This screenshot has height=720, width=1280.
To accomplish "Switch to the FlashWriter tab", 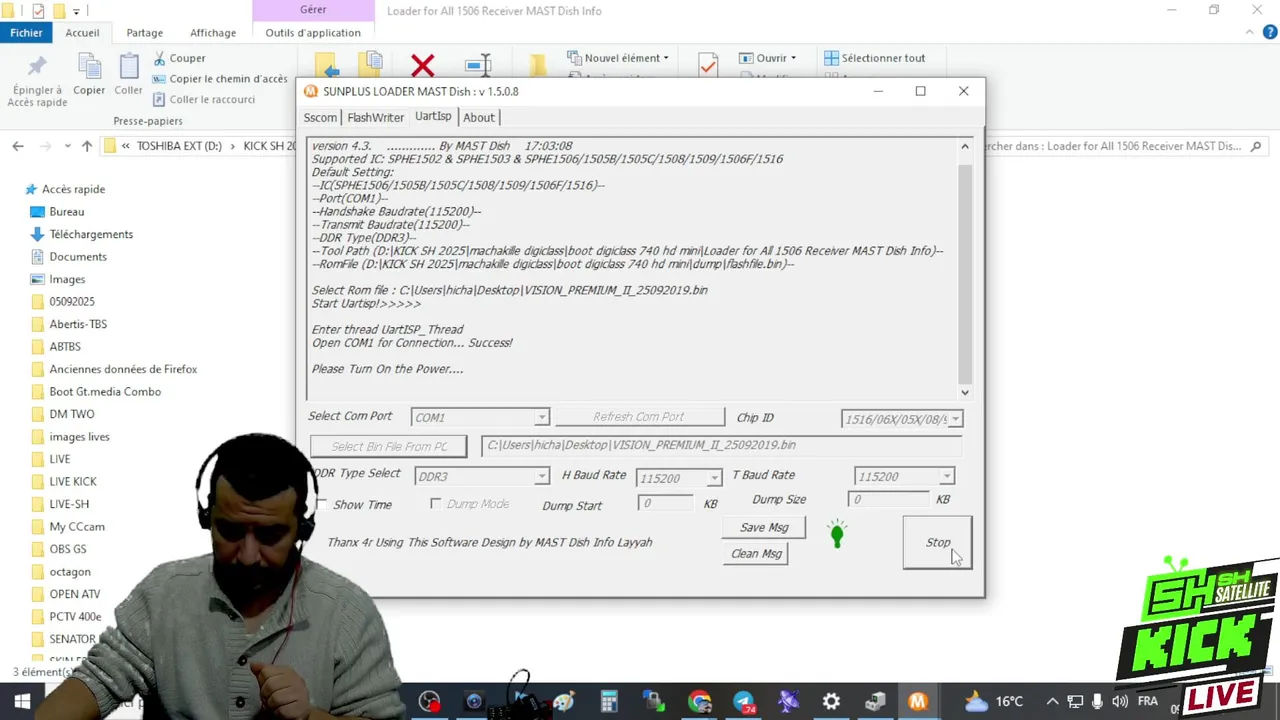I will tap(375, 117).
